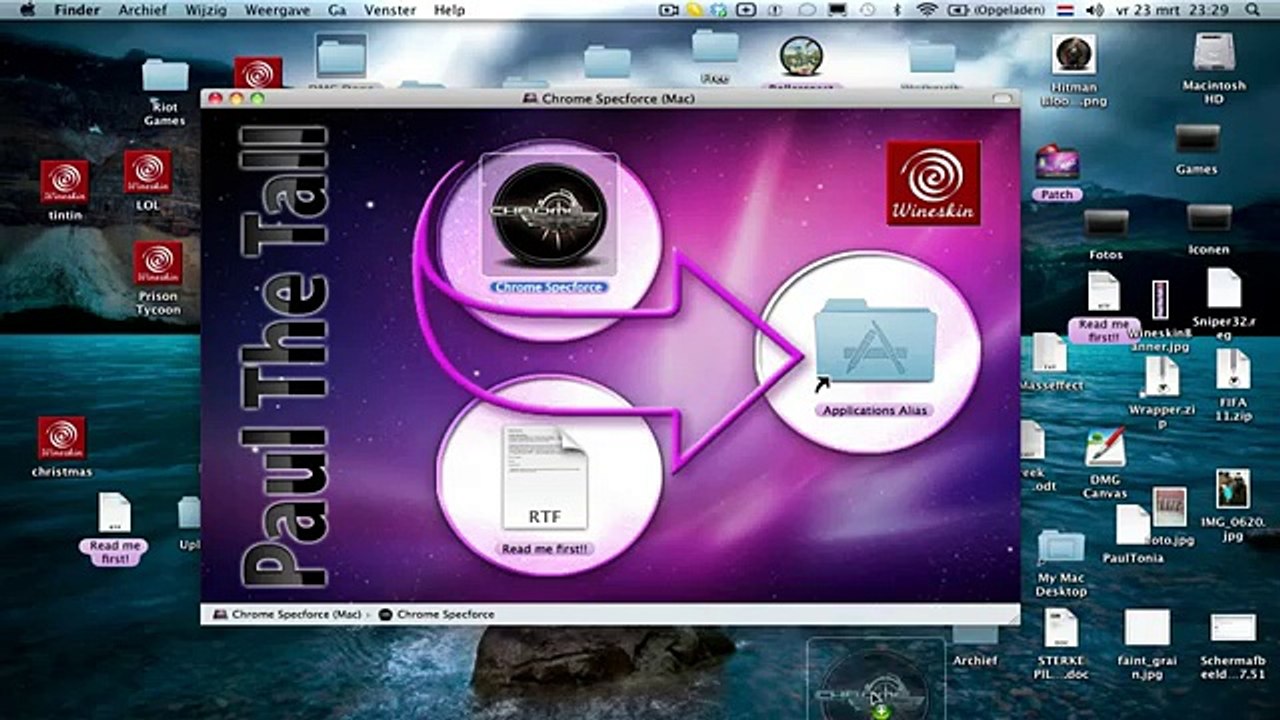
Task: Open the Wi-Fi status menu
Action: (926, 10)
